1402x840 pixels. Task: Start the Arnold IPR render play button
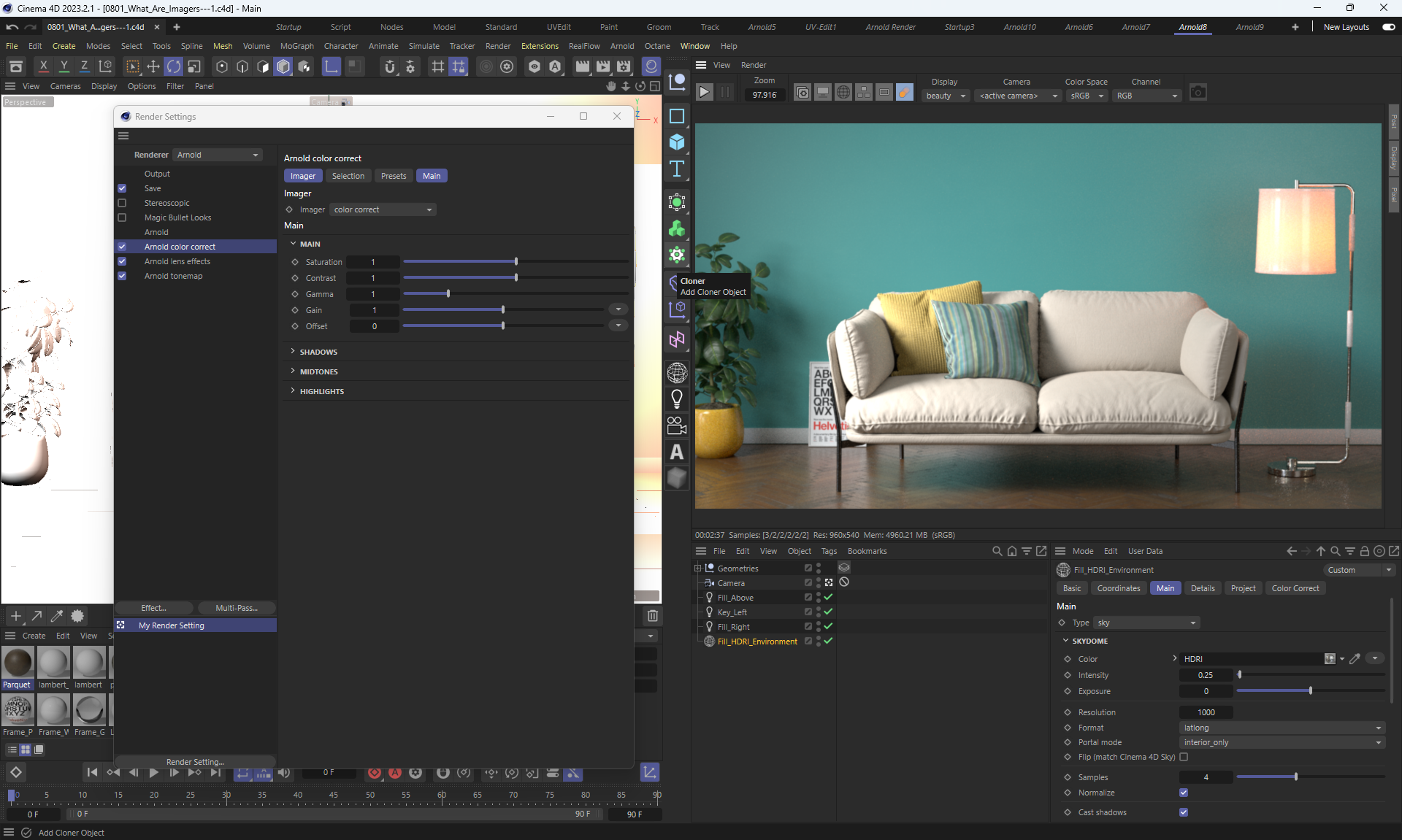point(704,93)
